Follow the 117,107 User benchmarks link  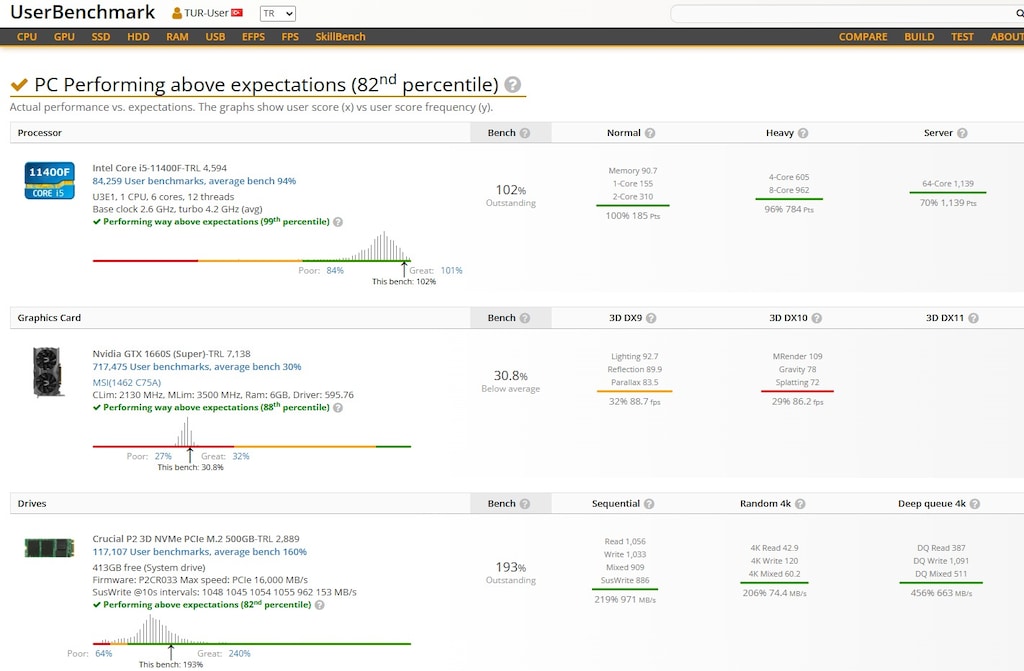click(x=199, y=551)
